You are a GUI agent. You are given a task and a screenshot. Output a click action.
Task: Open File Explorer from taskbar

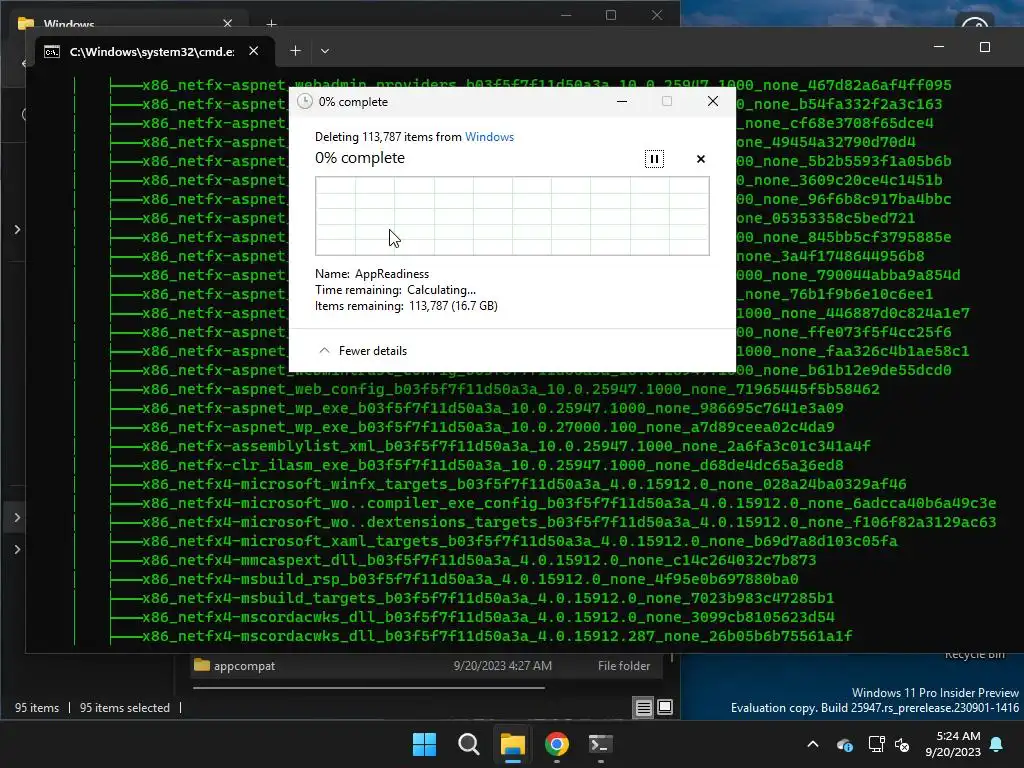513,744
